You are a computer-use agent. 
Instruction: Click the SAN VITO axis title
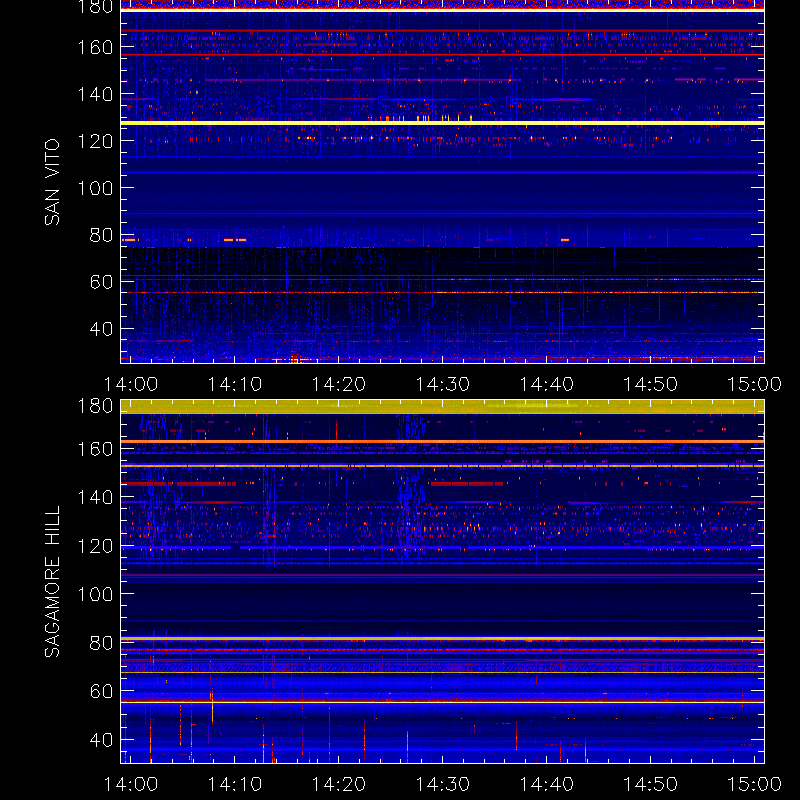[x=53, y=182]
